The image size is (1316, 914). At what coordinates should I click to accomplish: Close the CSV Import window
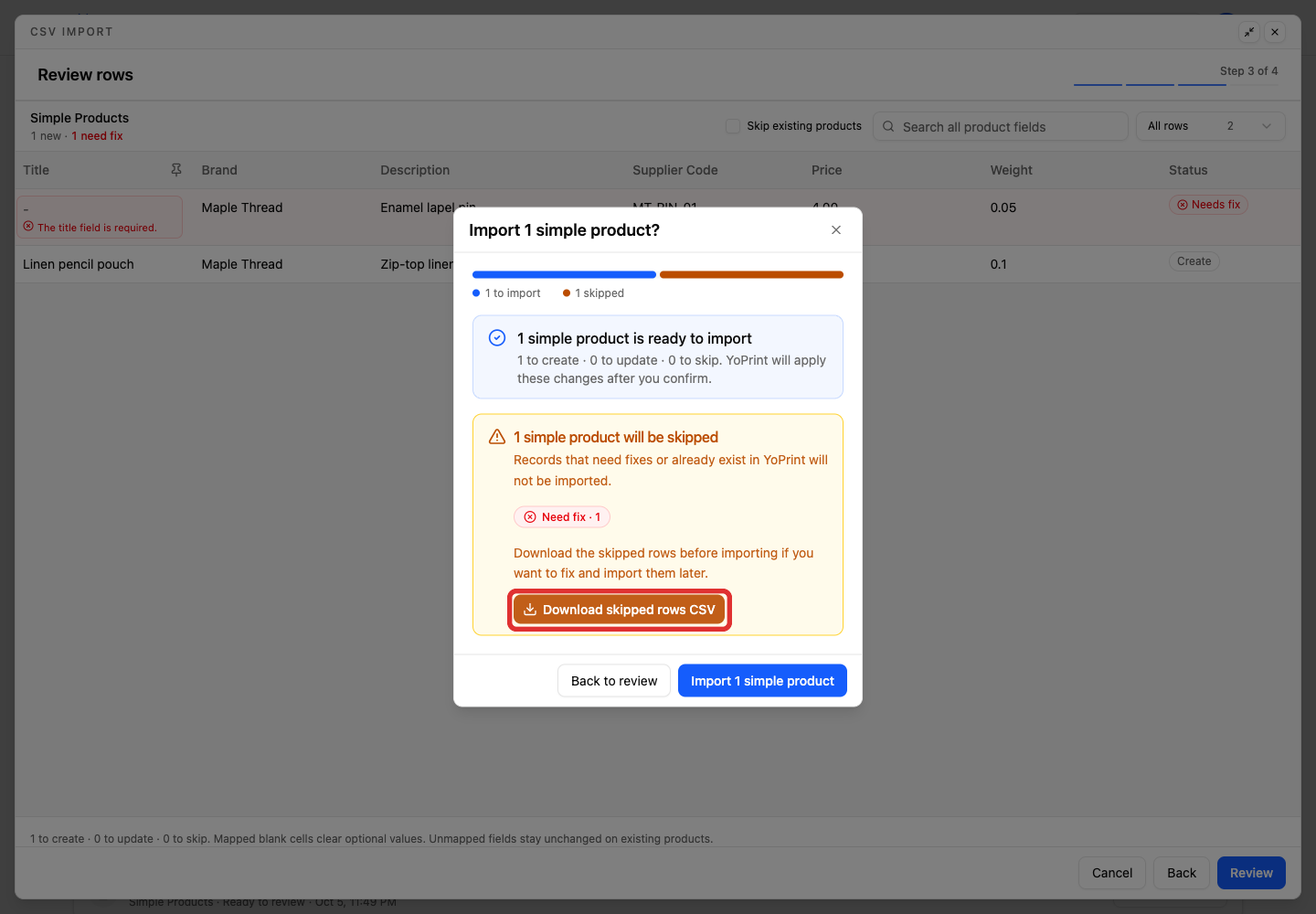pyautogui.click(x=1275, y=32)
